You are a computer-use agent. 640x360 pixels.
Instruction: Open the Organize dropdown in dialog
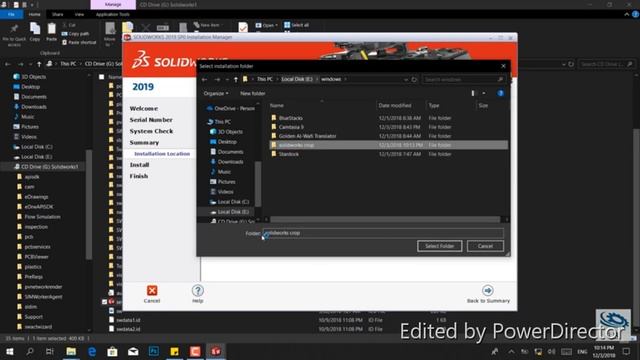(216, 93)
